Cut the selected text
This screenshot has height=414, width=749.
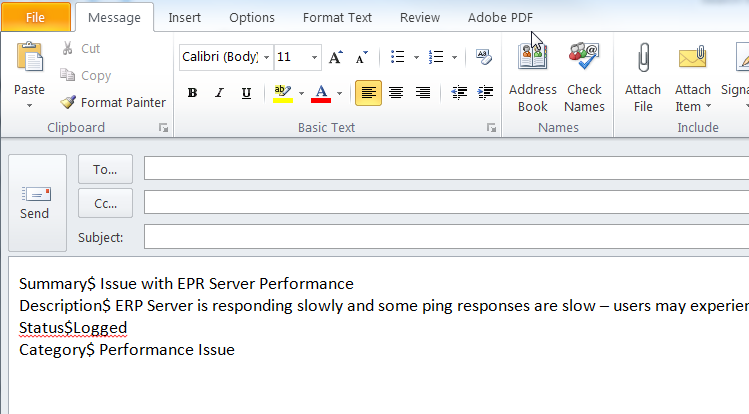tap(81, 49)
